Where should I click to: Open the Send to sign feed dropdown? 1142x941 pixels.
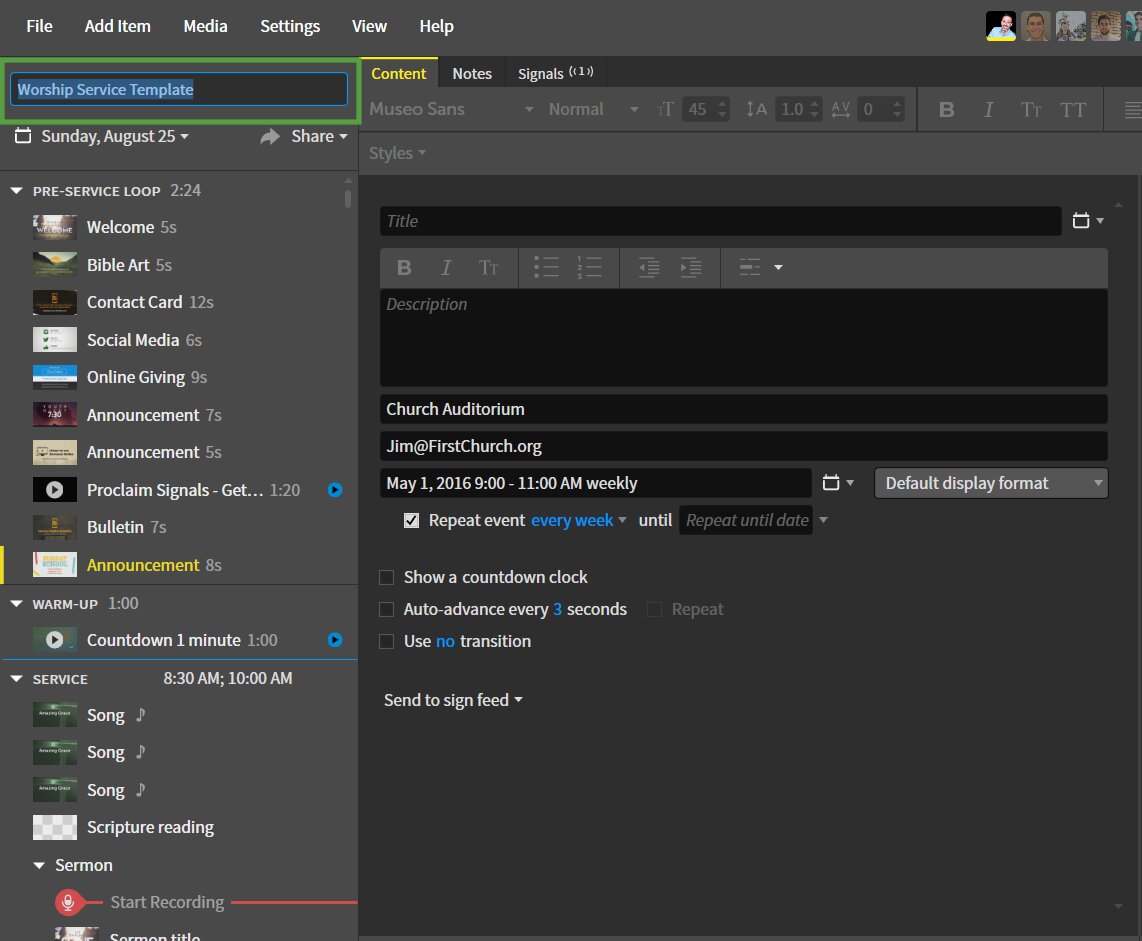pos(453,701)
